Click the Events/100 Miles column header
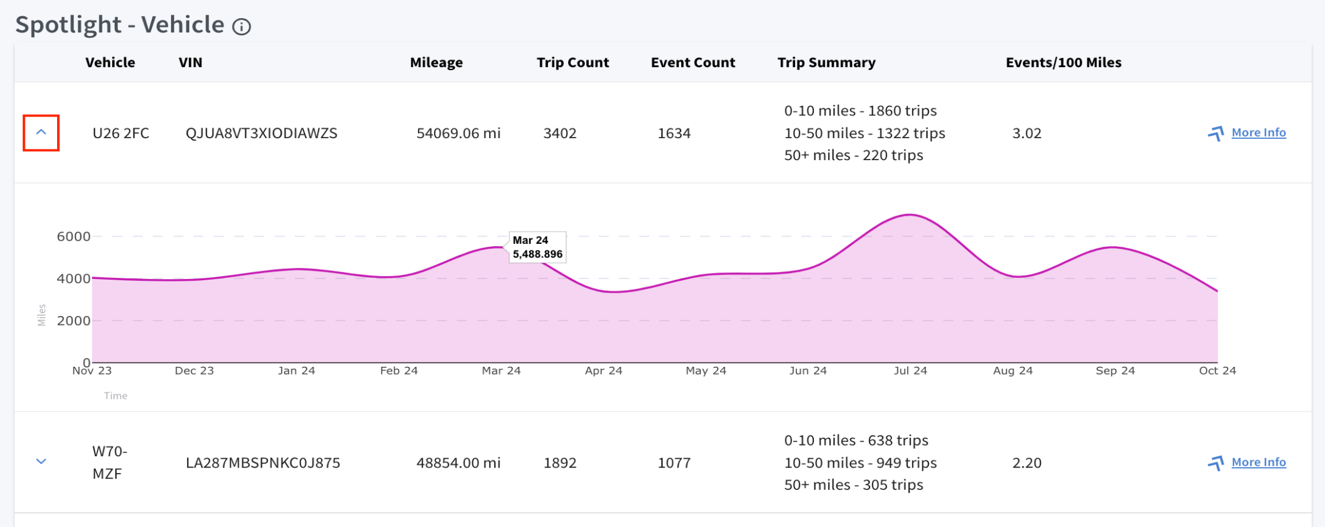This screenshot has height=527, width=1325. point(1063,62)
